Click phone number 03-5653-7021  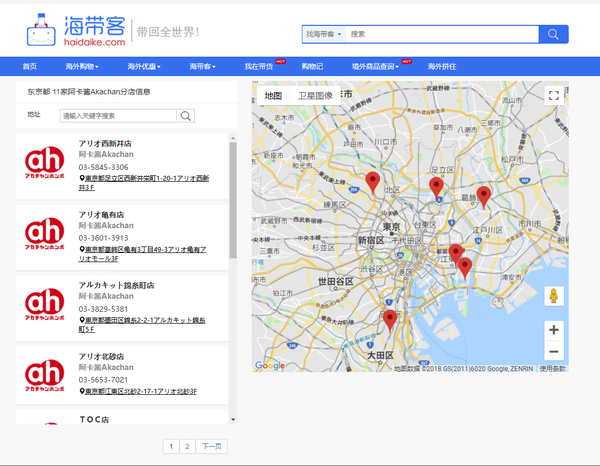103,380
